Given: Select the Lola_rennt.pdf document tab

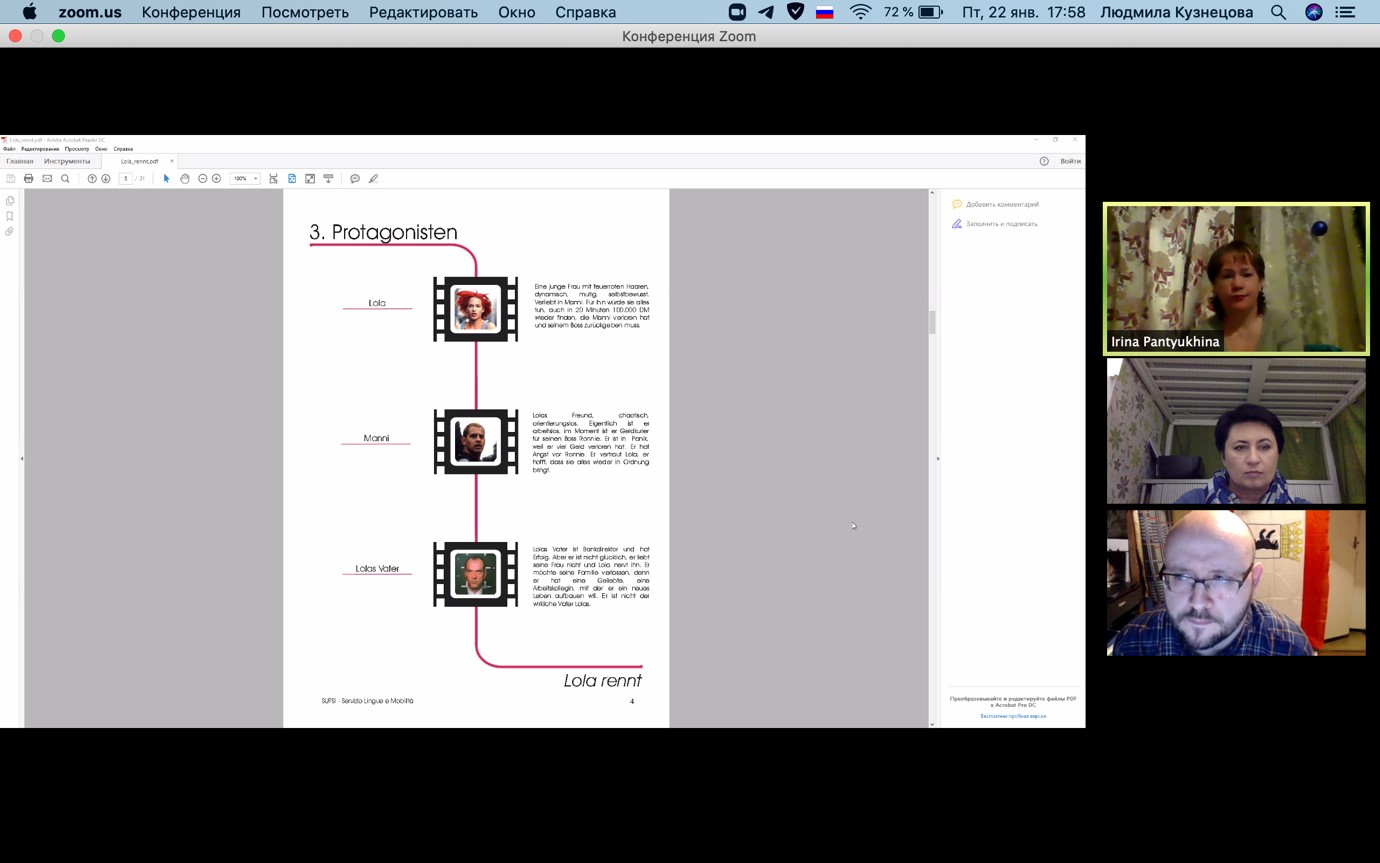Looking at the screenshot, I should (x=139, y=161).
